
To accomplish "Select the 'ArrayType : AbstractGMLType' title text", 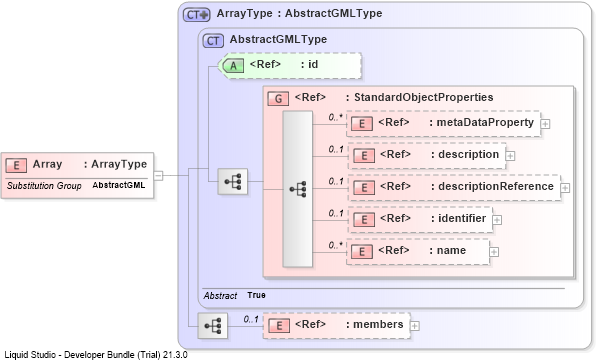I will [299, 13].
